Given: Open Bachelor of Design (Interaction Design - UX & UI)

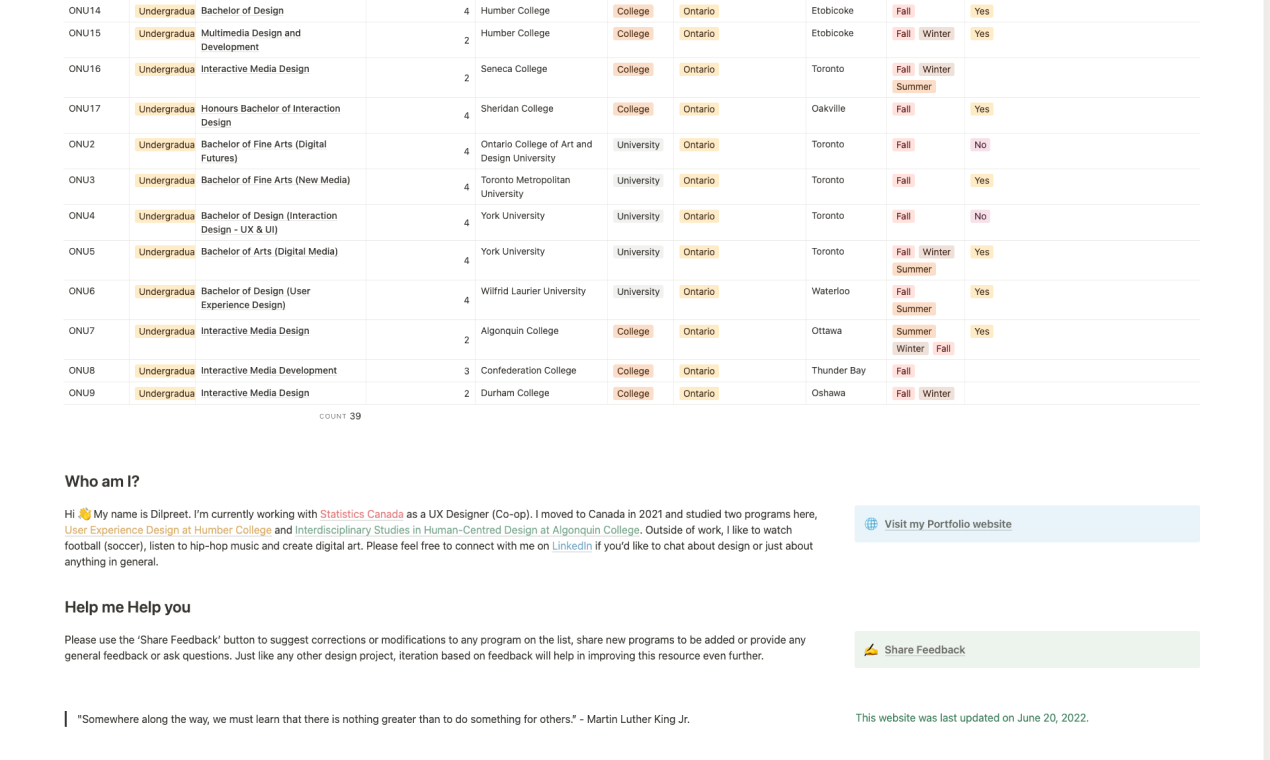Looking at the screenshot, I should point(269,222).
